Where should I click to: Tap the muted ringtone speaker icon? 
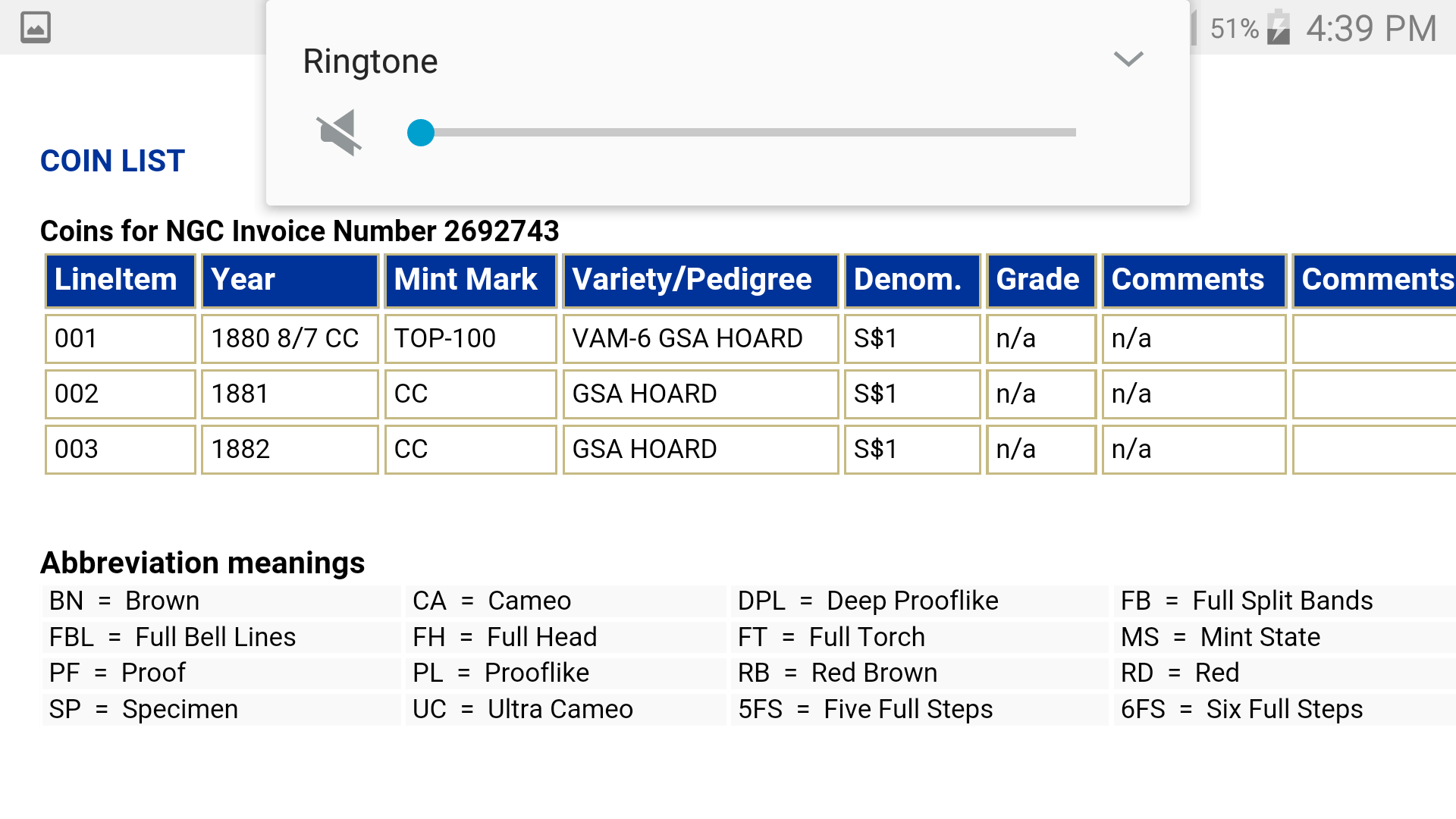pos(339,133)
